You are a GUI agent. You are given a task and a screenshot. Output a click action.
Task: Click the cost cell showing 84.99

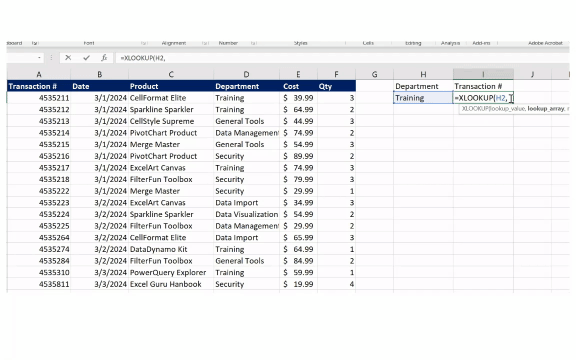click(x=298, y=261)
